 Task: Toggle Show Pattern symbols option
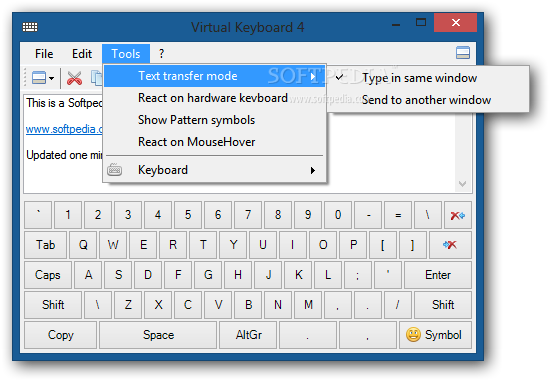pyautogui.click(x=215, y=120)
